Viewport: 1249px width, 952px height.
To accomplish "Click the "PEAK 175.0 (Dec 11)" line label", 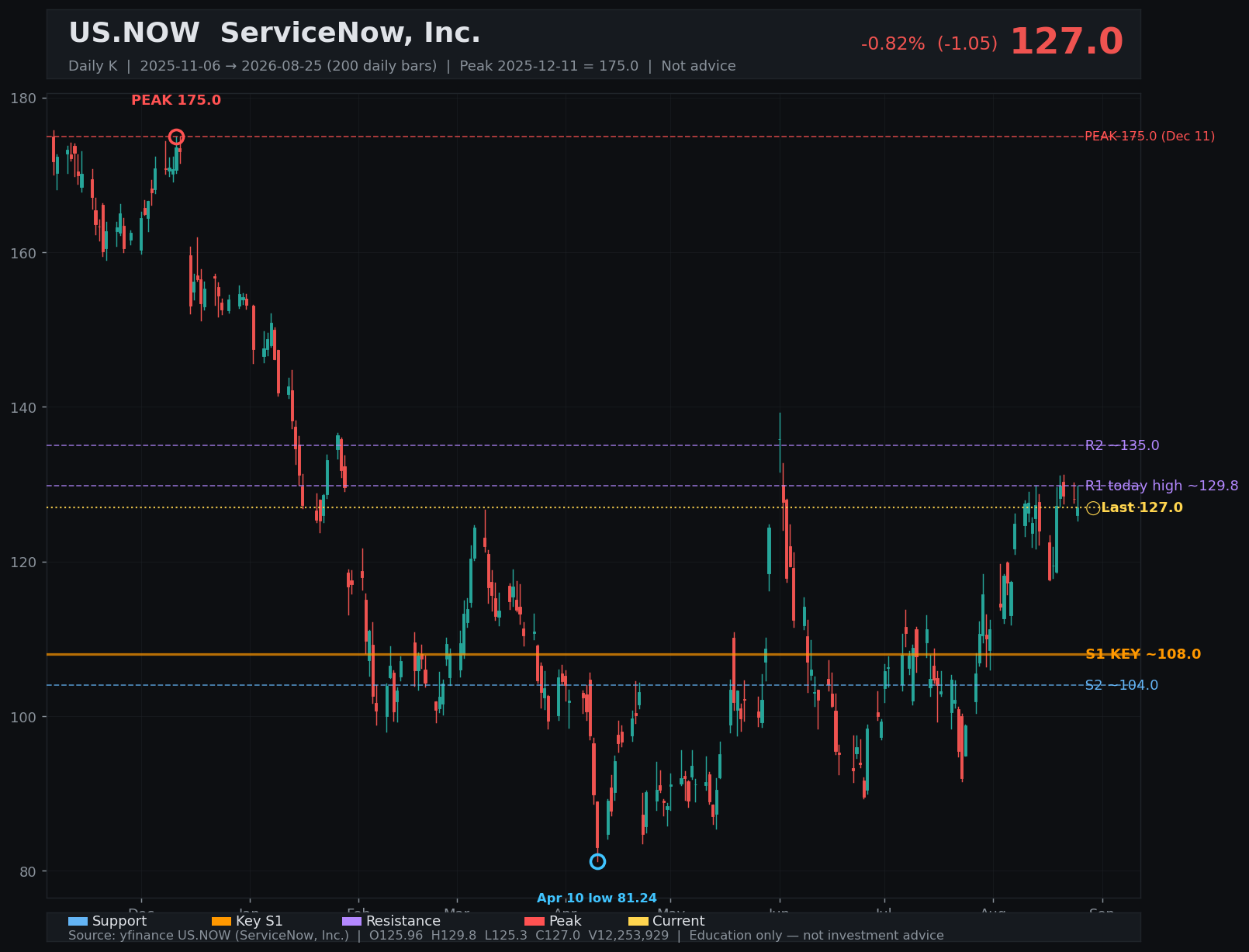I will click(1150, 137).
